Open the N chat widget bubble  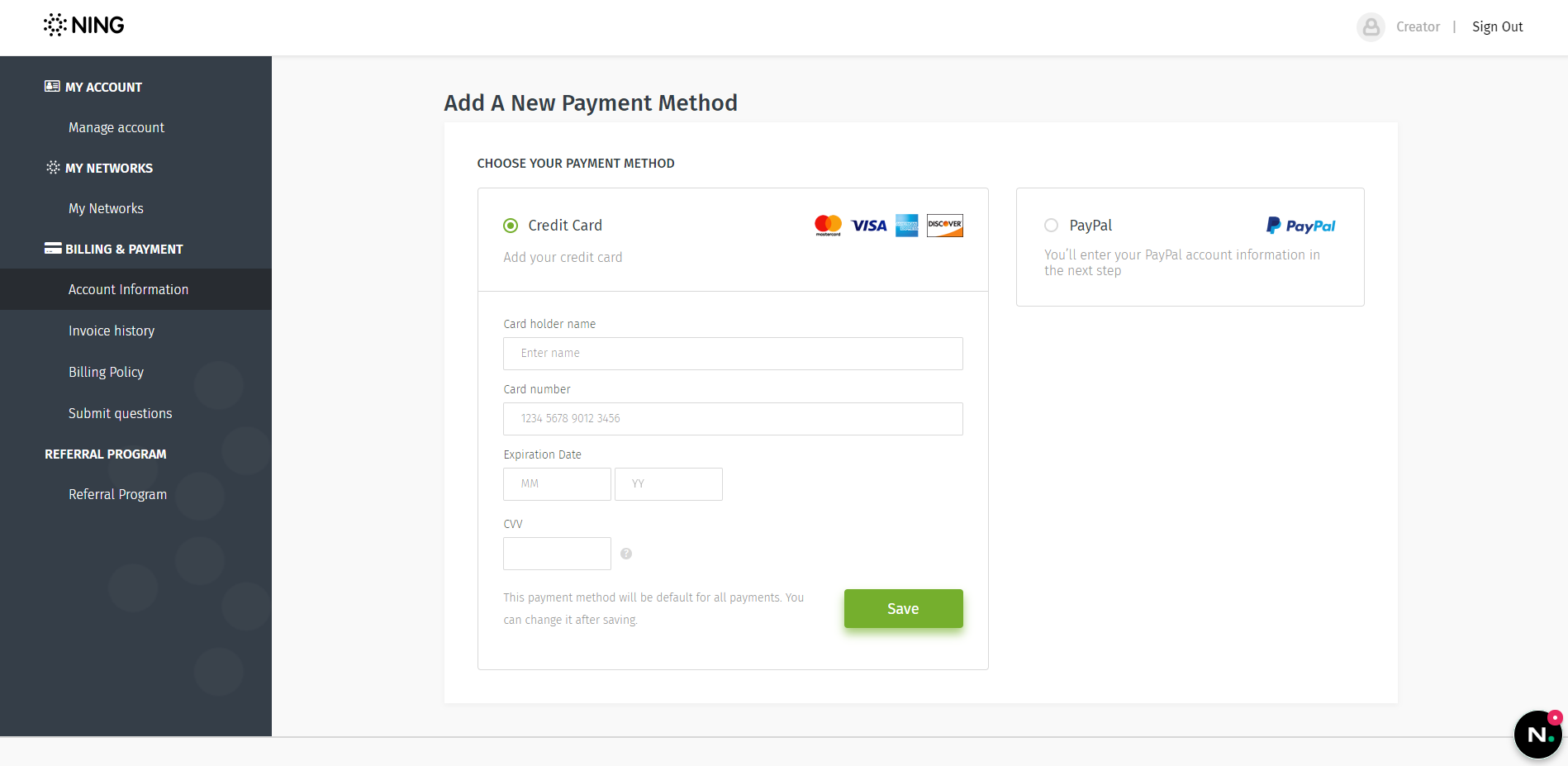1537,734
